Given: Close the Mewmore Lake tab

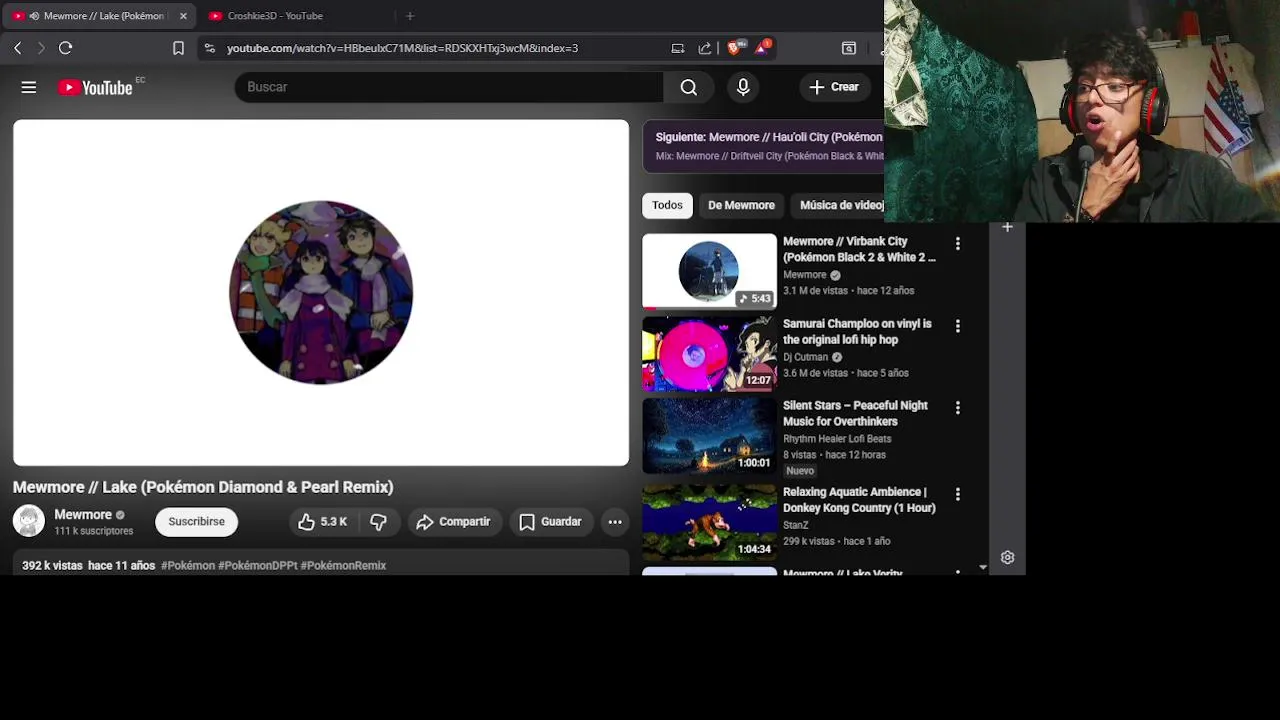Looking at the screenshot, I should [183, 16].
